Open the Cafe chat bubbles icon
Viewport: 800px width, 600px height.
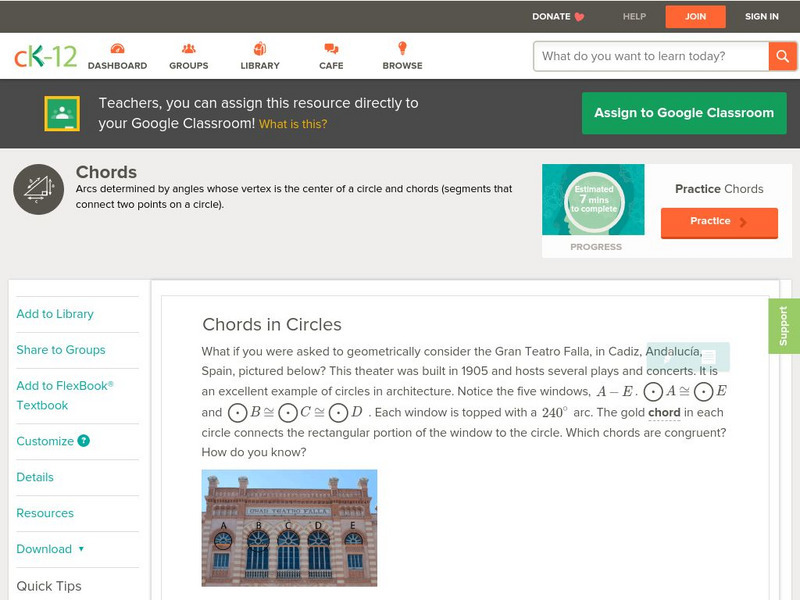331,48
